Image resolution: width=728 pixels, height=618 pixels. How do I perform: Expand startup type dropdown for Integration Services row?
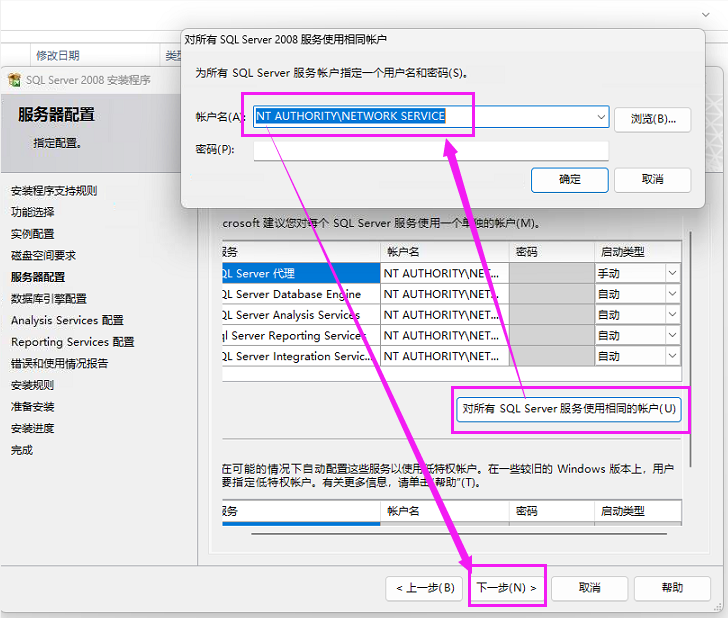(x=672, y=356)
